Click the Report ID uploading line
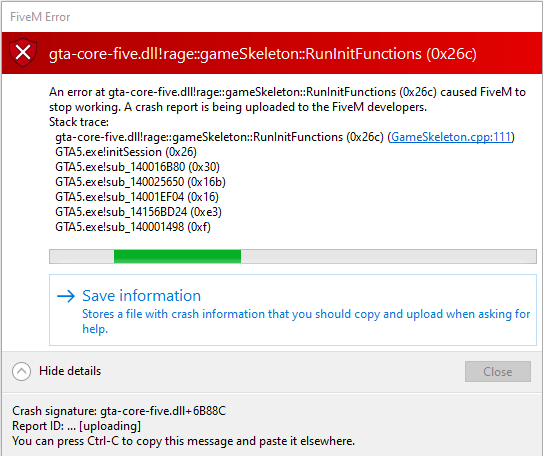This screenshot has height=456, width=543. click(x=77, y=426)
